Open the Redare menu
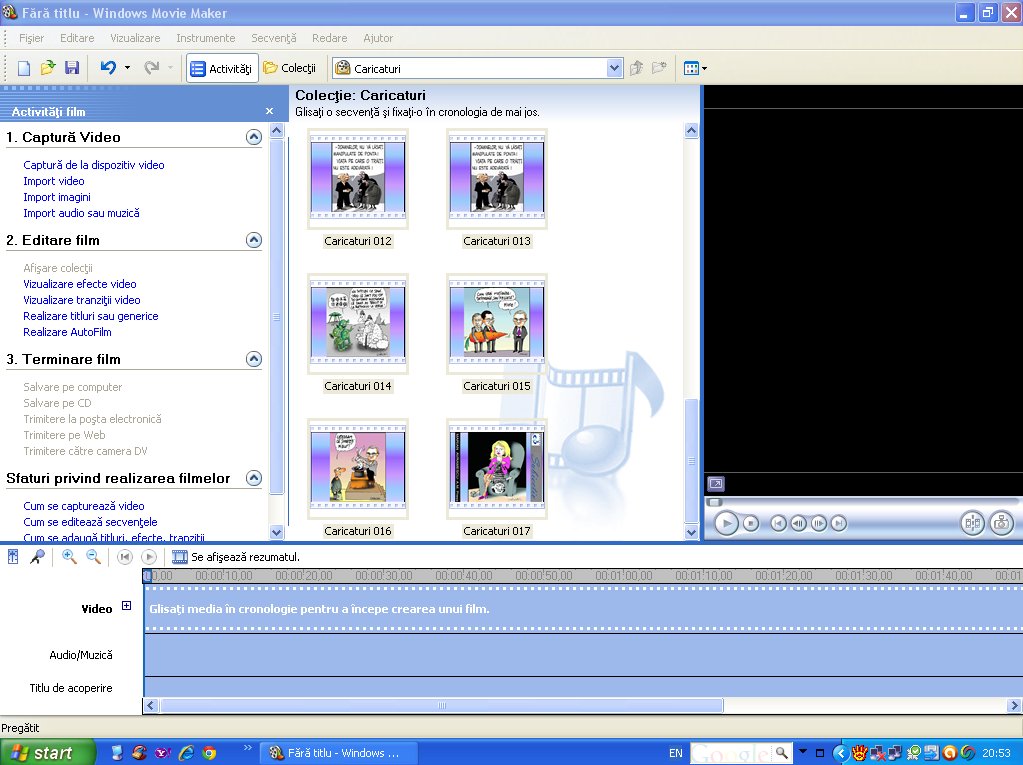Viewport: 1023px width, 765px height. [x=329, y=38]
